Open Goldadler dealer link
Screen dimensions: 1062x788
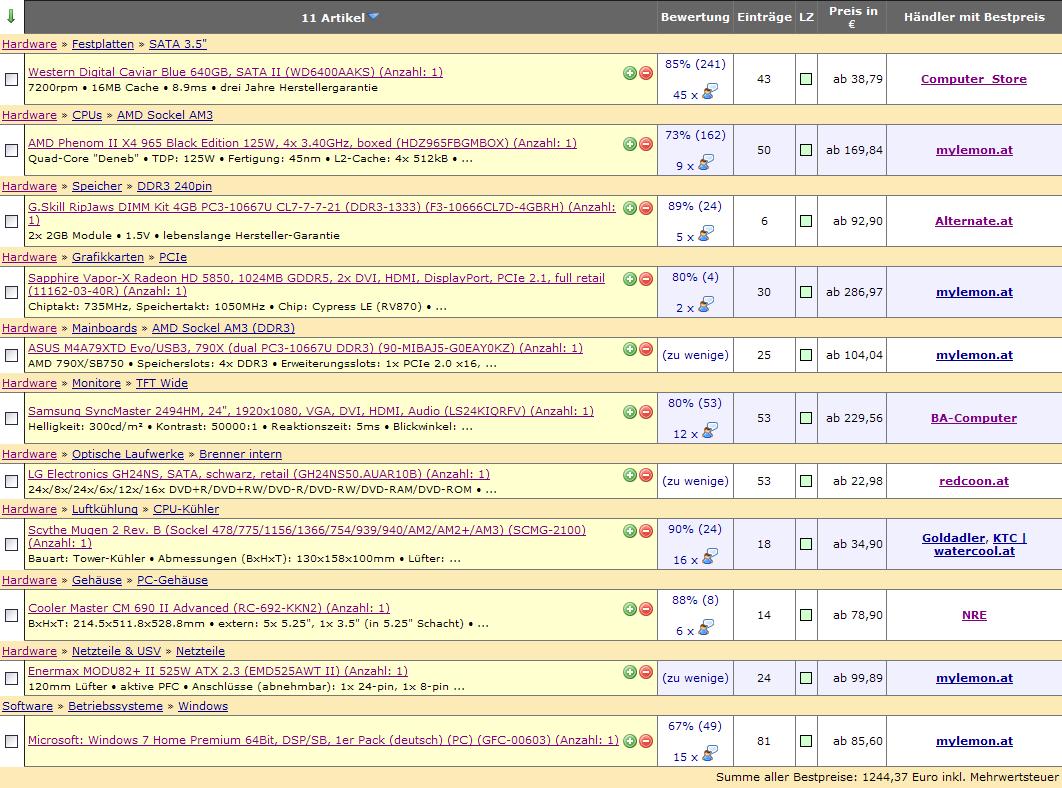point(953,539)
